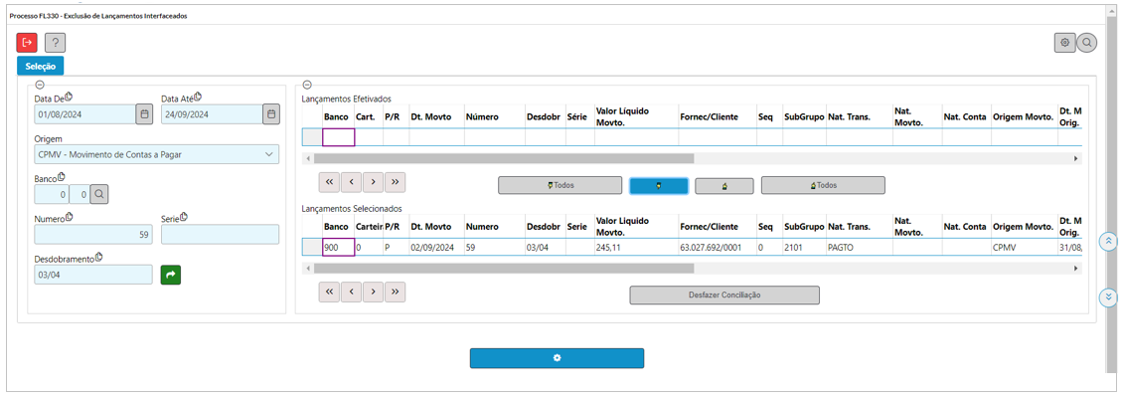Screen dimensions: 1129x394
Task: Click the copy icon next to Data Até
Action: [x=198, y=96]
